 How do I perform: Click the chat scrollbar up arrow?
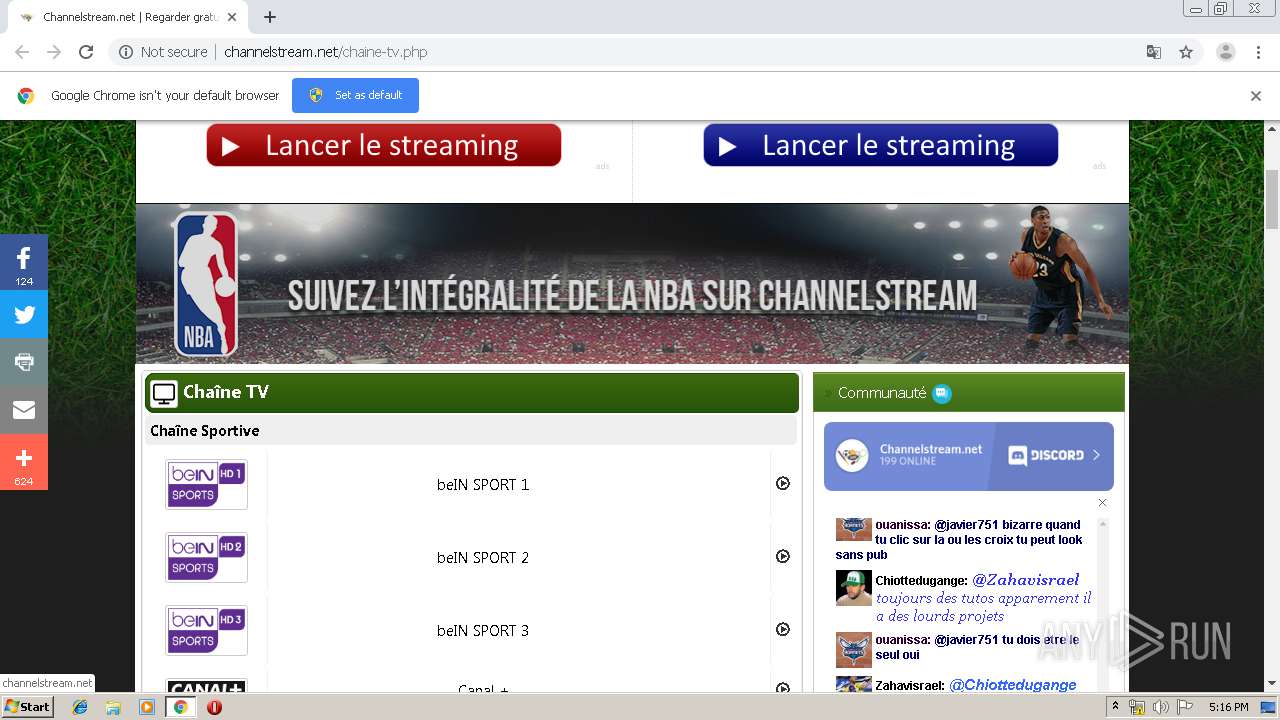pyautogui.click(x=1103, y=523)
